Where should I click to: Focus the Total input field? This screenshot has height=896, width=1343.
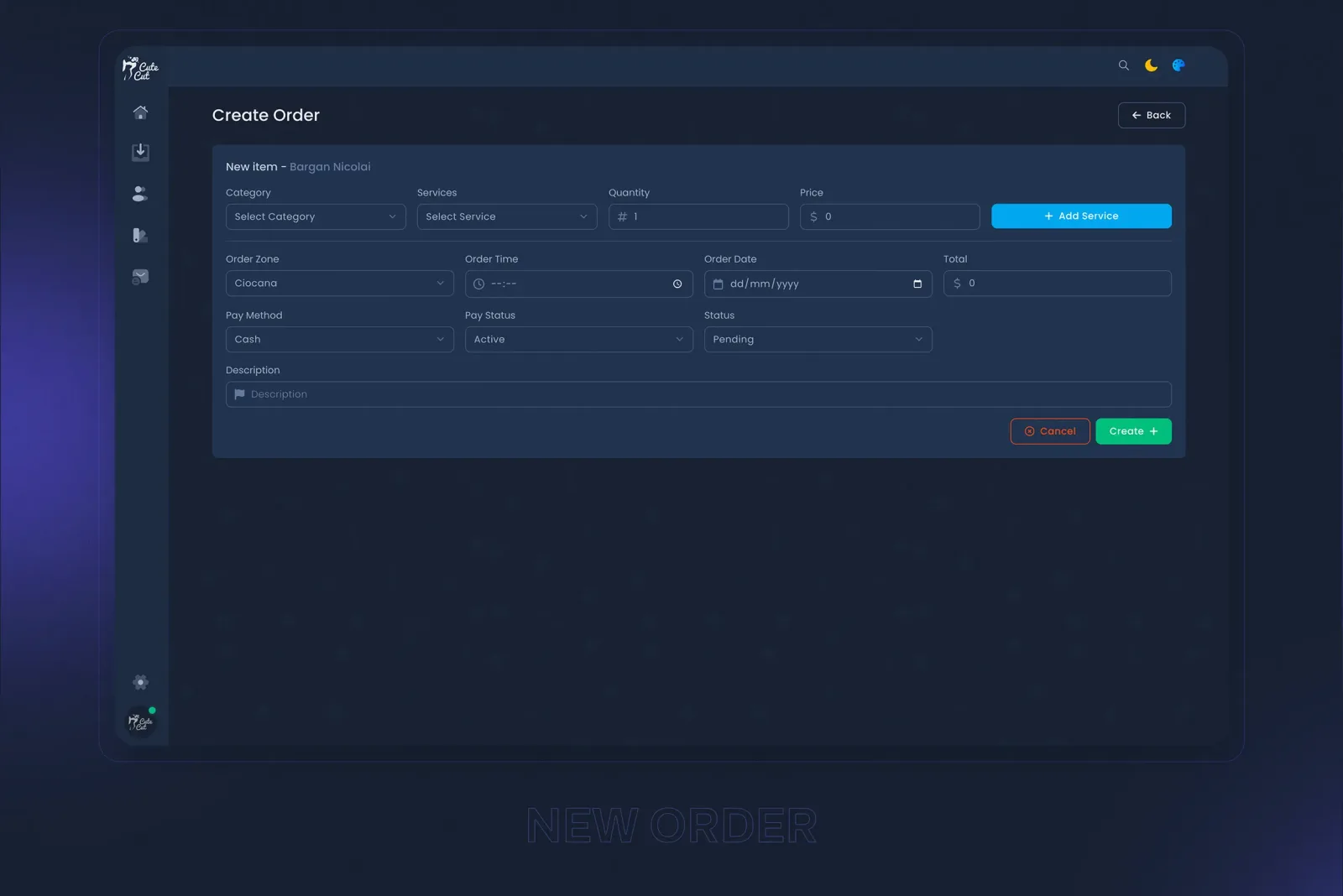point(1058,284)
